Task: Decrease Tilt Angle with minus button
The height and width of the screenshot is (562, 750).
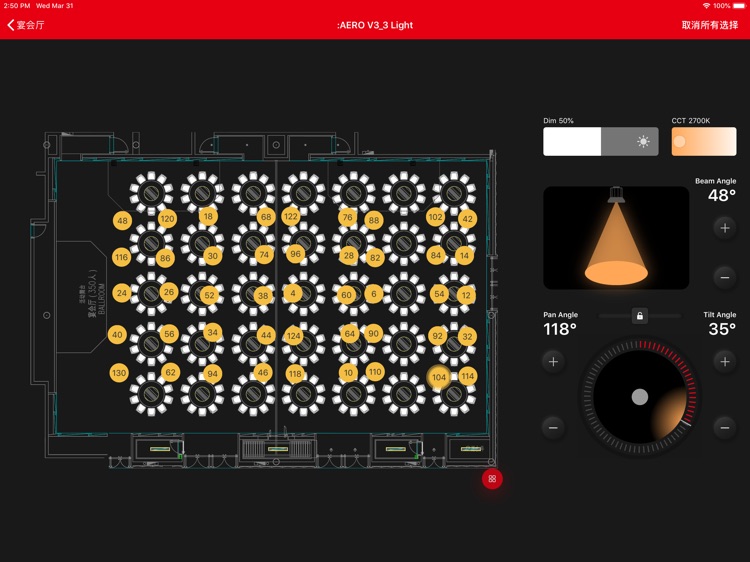Action: click(725, 427)
